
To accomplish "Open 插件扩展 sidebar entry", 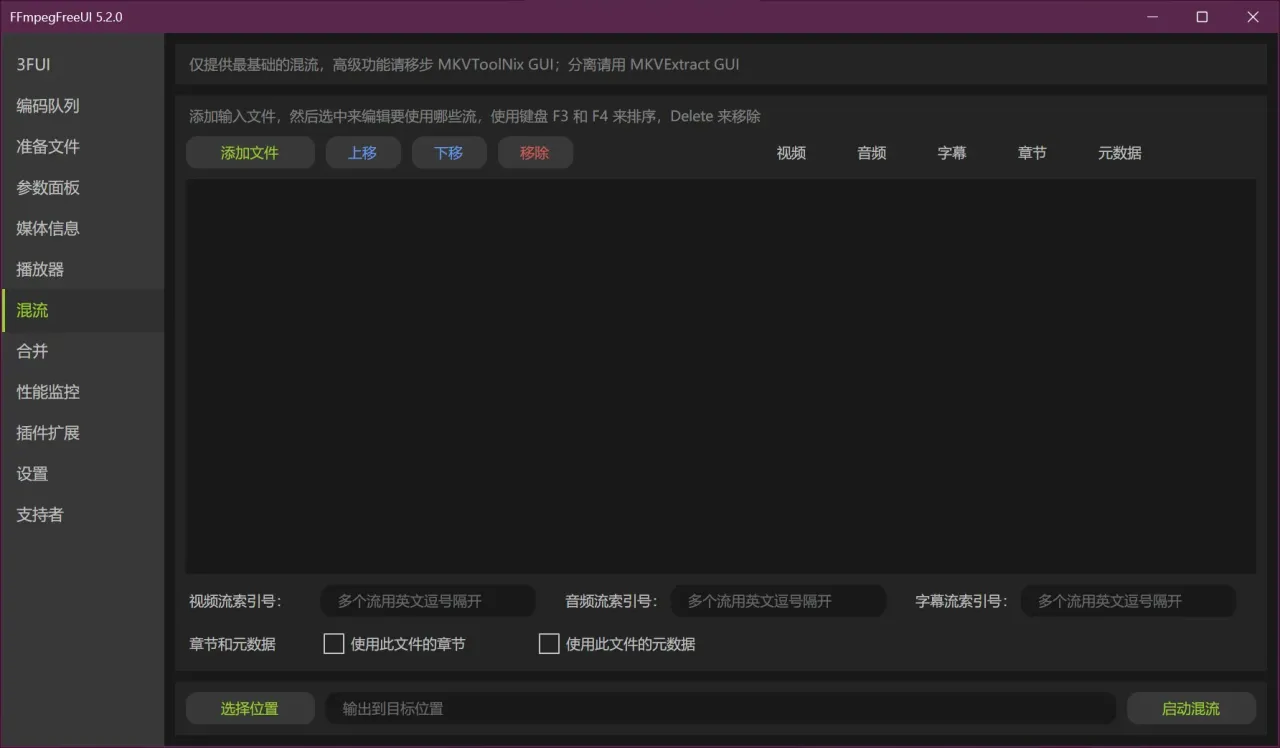I will 82,434.
